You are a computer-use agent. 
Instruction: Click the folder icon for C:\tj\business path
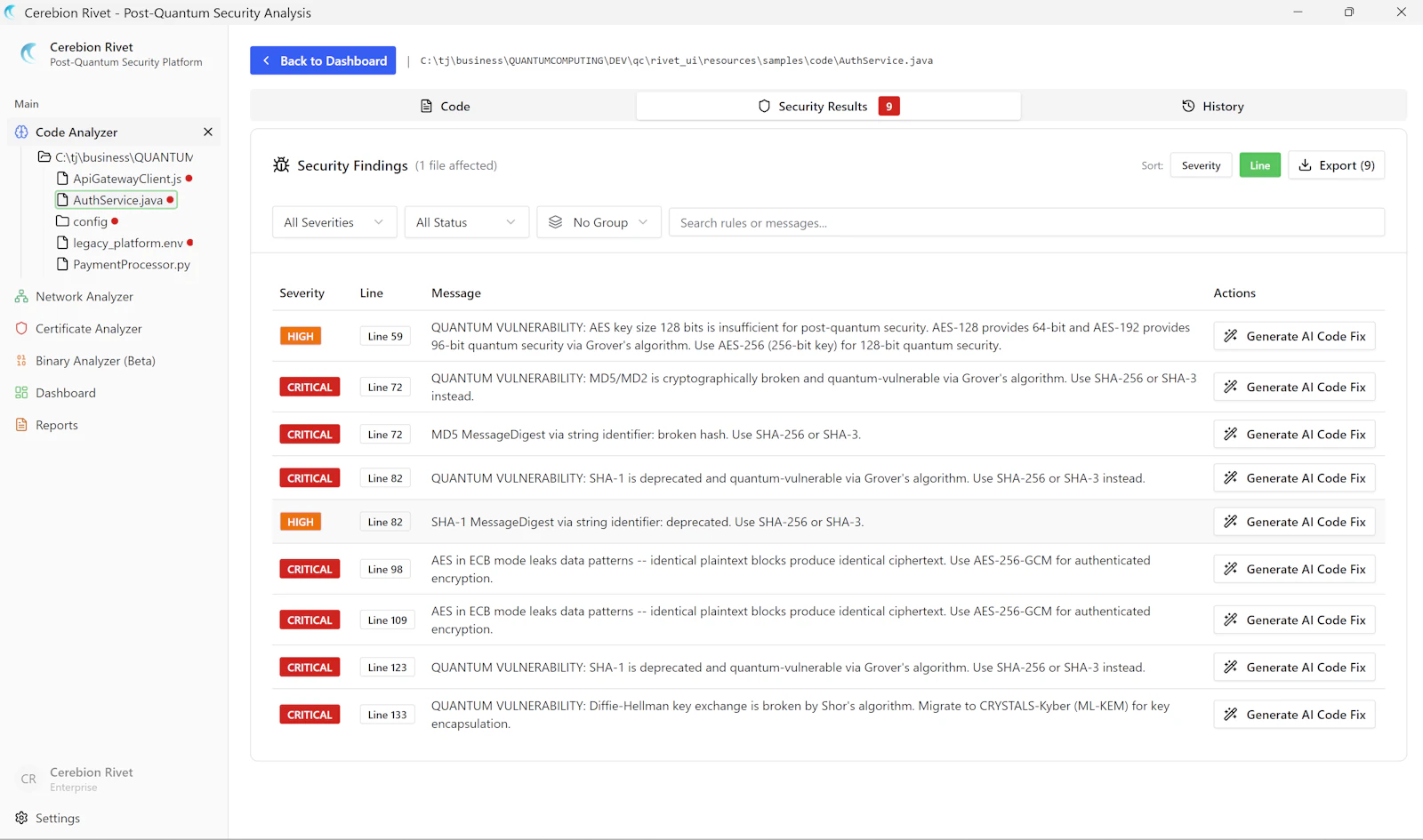pyautogui.click(x=44, y=156)
